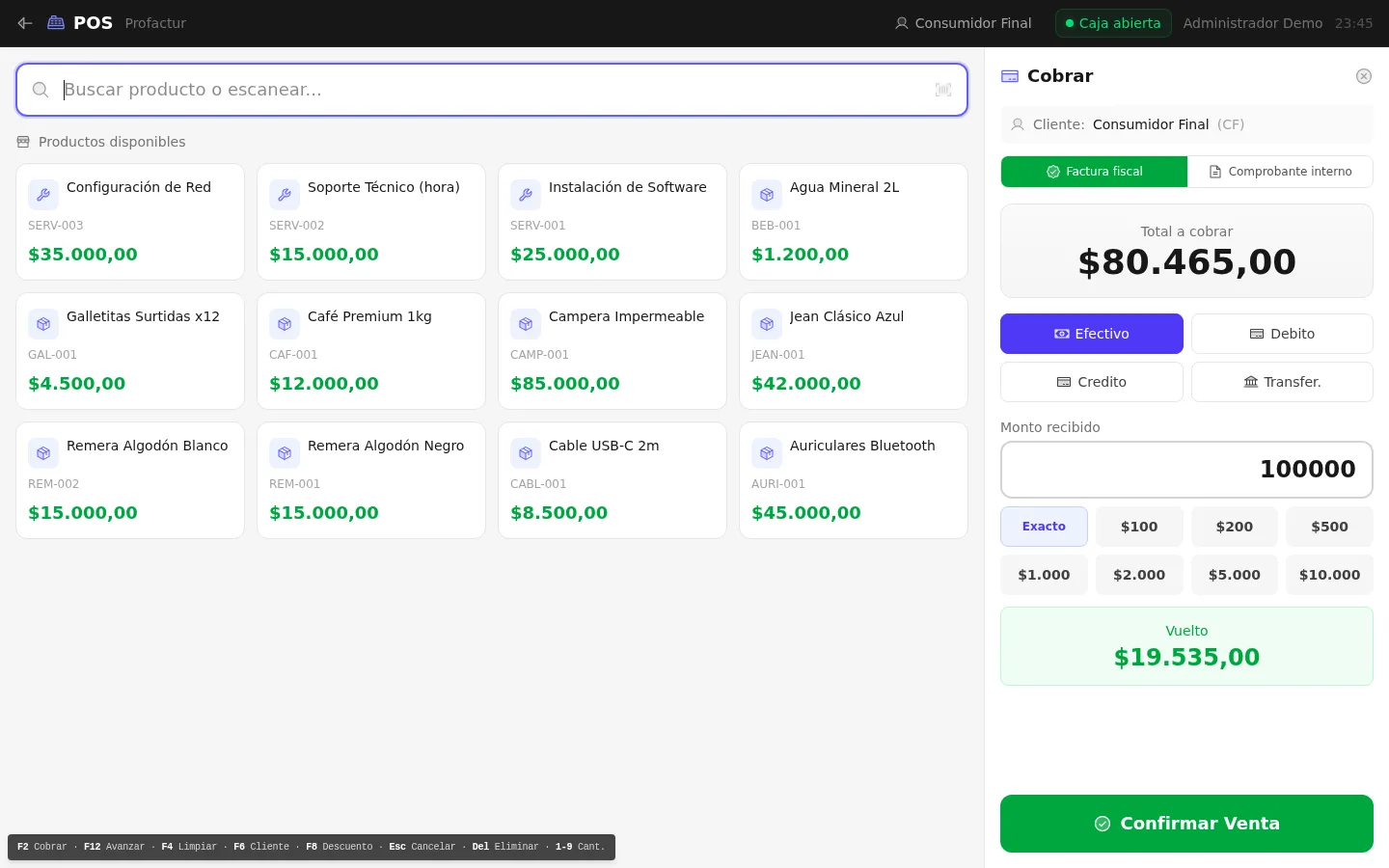Image resolution: width=1389 pixels, height=868 pixels.
Task: Click the Total a cobrar $80.465,00
Action: [1186, 262]
